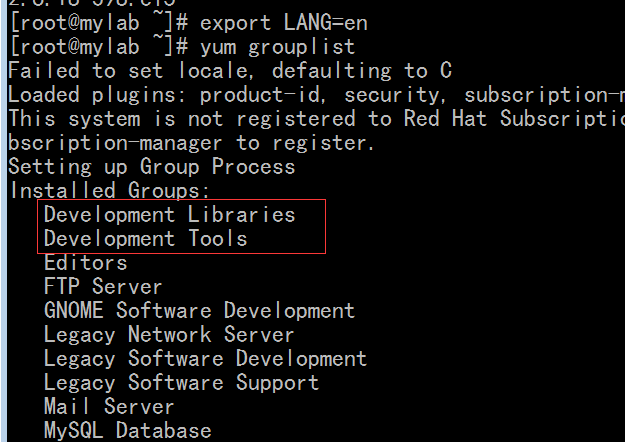Click the 'FTP Server' group entry
625x442 pixels.
tap(103, 287)
